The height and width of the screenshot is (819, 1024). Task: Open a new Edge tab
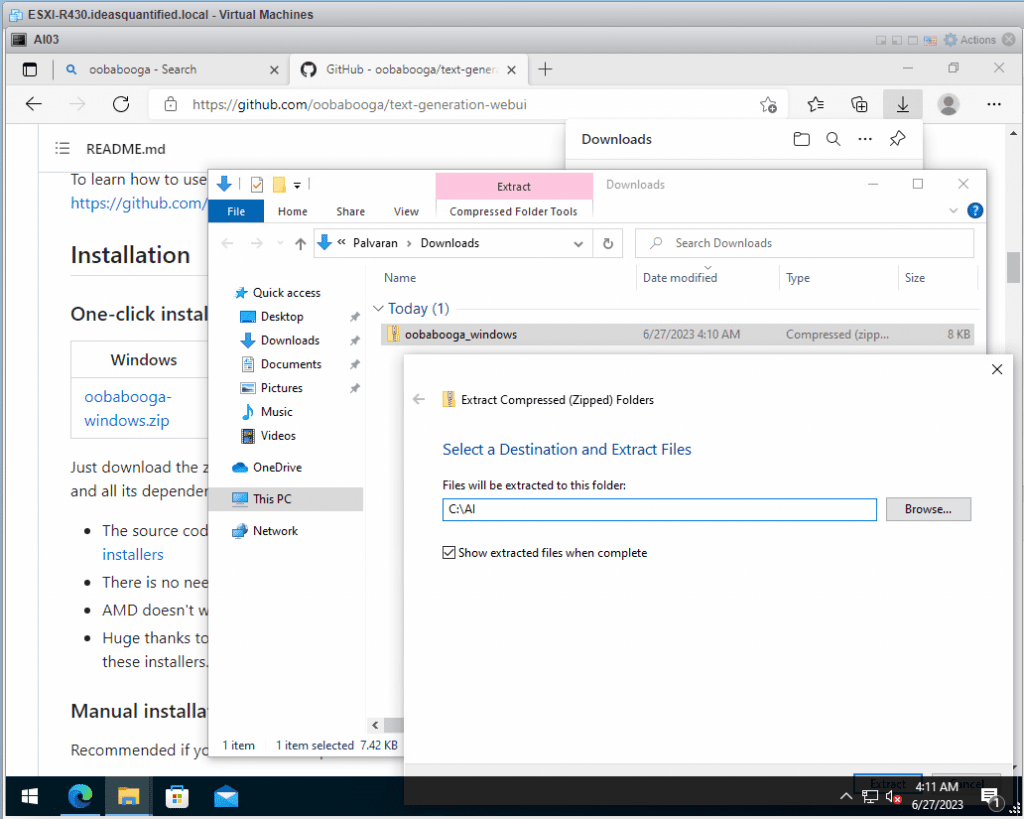click(545, 69)
